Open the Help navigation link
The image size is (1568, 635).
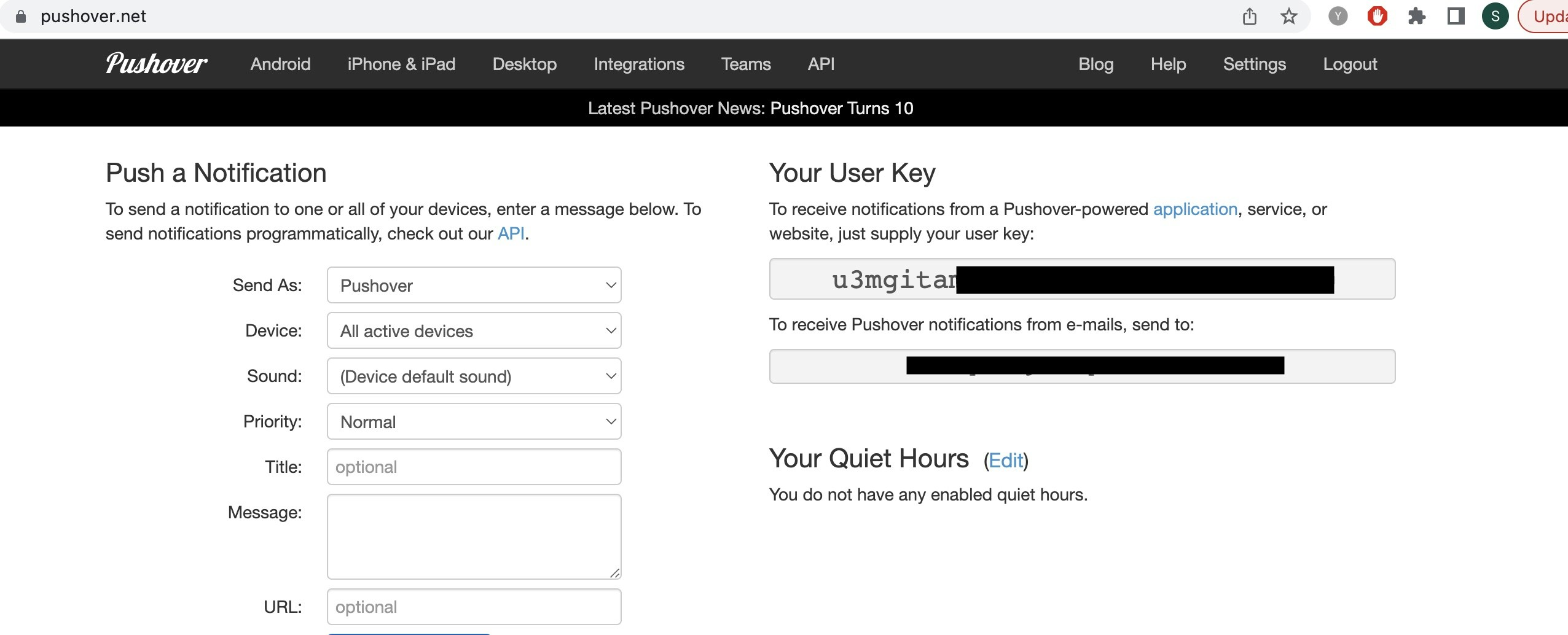[x=1168, y=64]
